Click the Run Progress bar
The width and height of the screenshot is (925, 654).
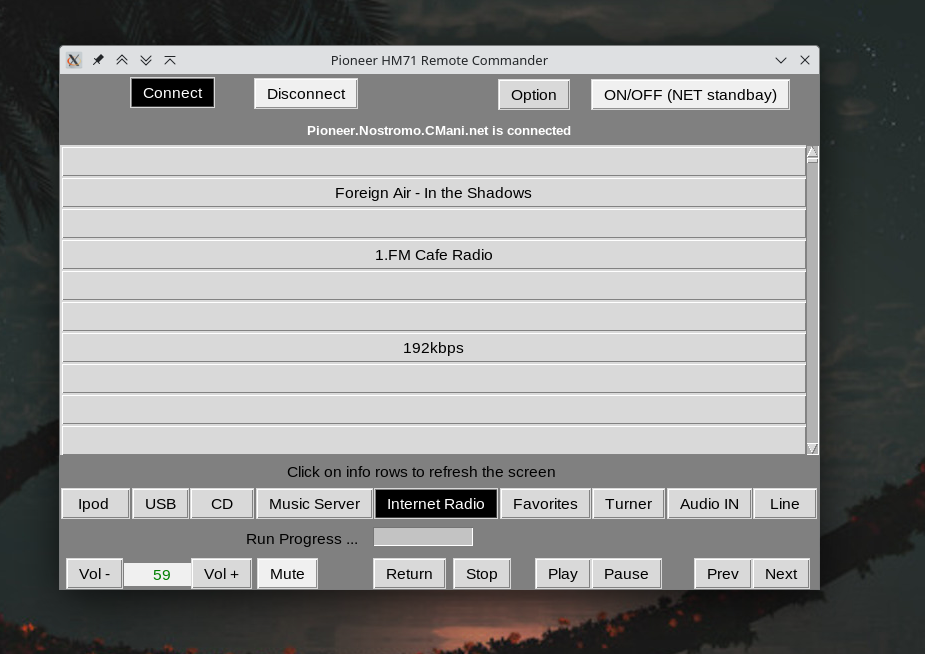(423, 537)
